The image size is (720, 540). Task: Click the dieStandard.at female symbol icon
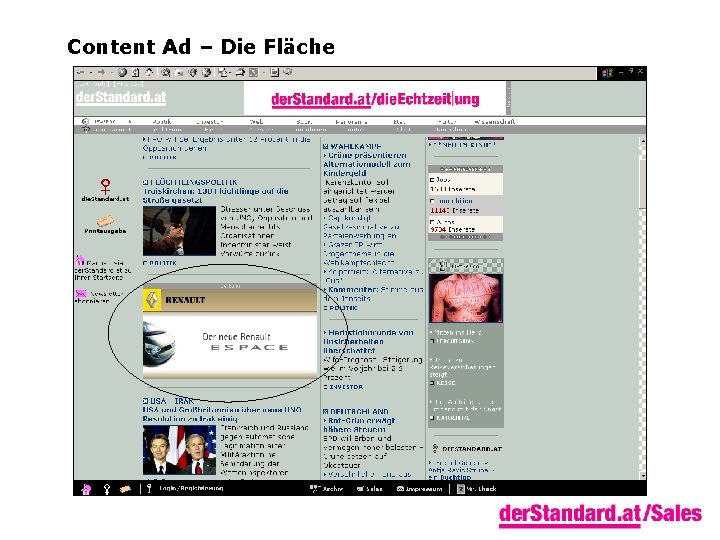tap(106, 186)
